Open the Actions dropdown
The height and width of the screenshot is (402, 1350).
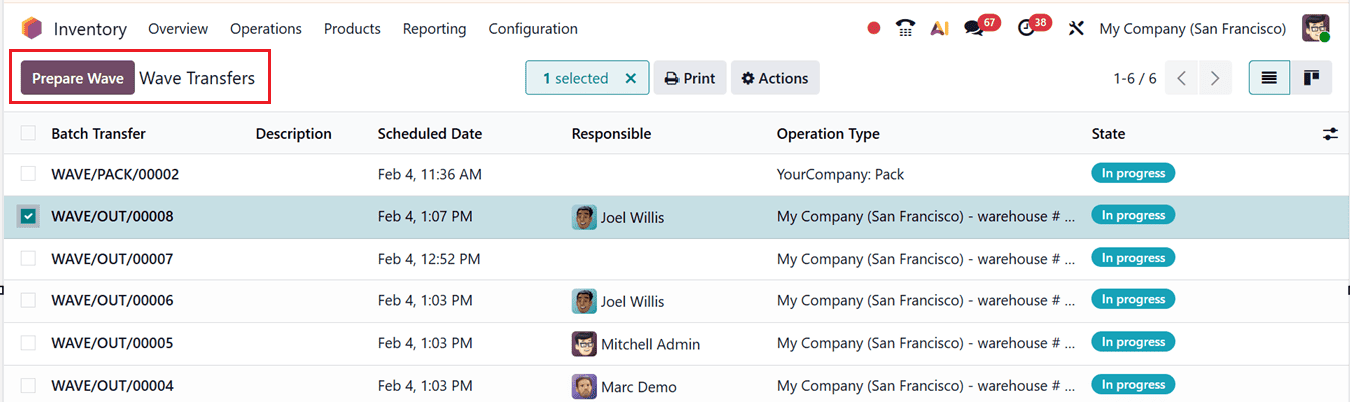(x=775, y=78)
